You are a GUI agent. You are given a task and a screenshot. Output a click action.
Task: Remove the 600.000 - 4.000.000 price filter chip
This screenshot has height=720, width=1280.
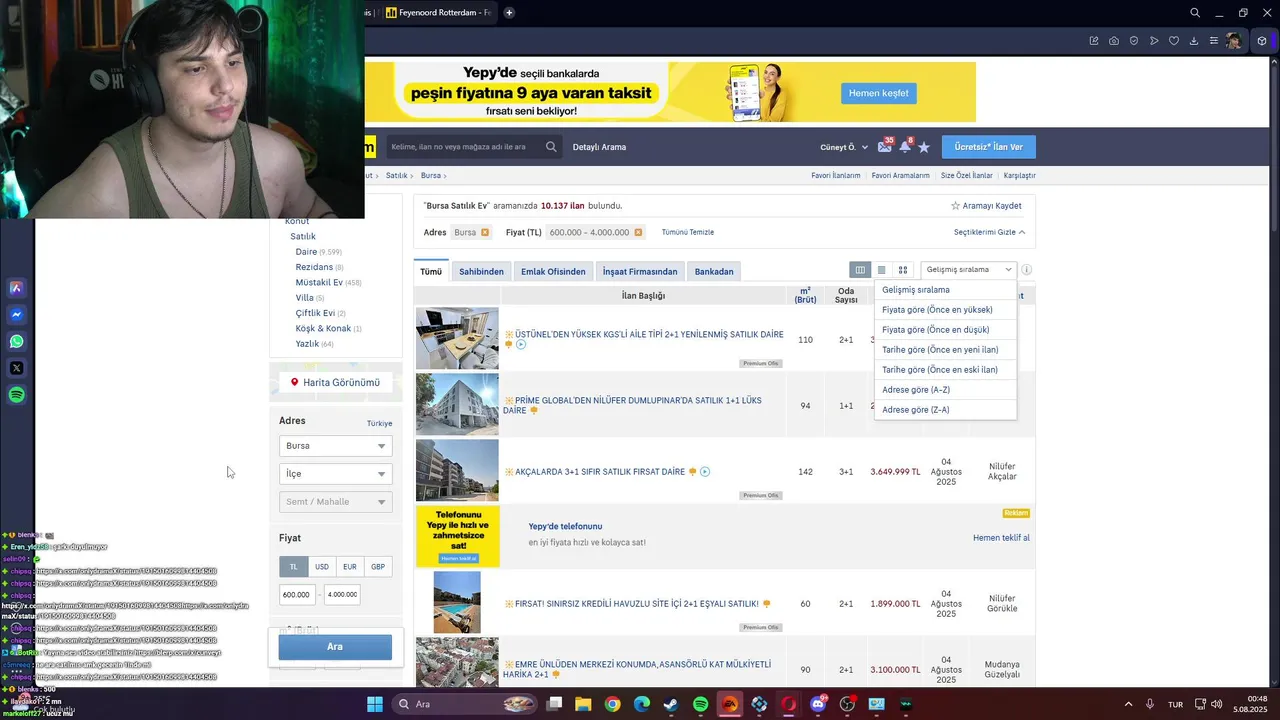pos(638,232)
